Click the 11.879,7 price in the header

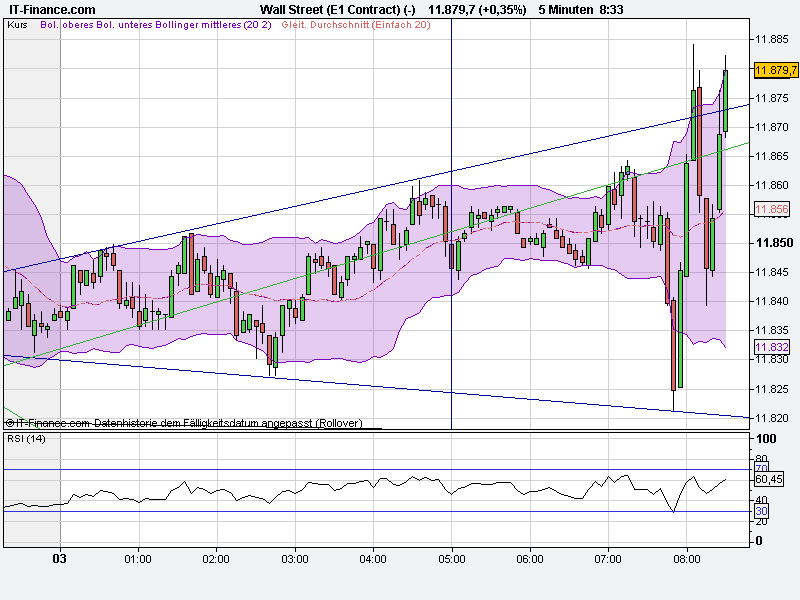[452, 9]
